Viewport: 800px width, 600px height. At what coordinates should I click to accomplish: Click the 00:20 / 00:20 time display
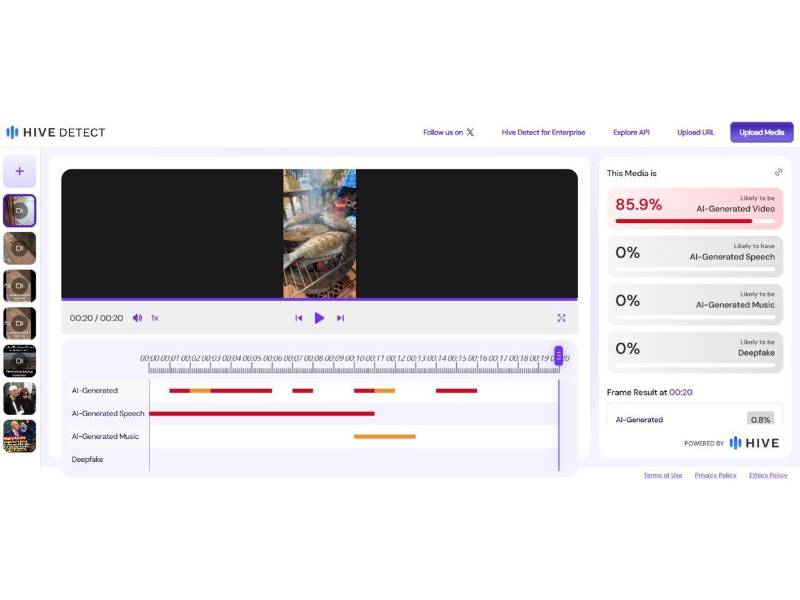click(96, 318)
